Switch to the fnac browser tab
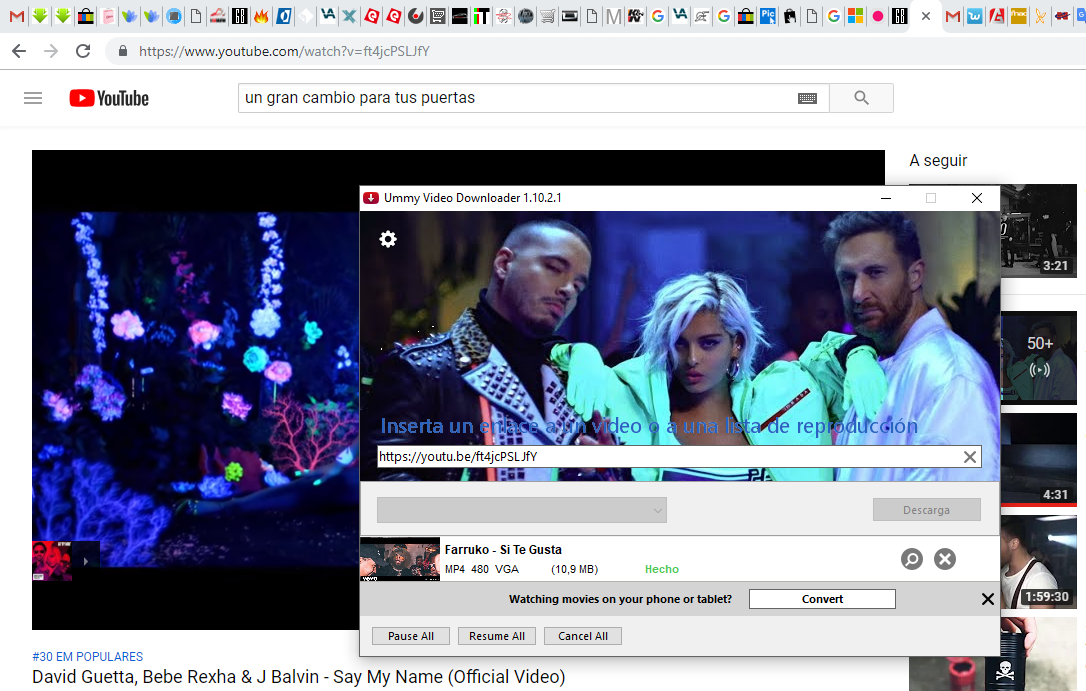The image size is (1086, 691). tap(1019, 16)
